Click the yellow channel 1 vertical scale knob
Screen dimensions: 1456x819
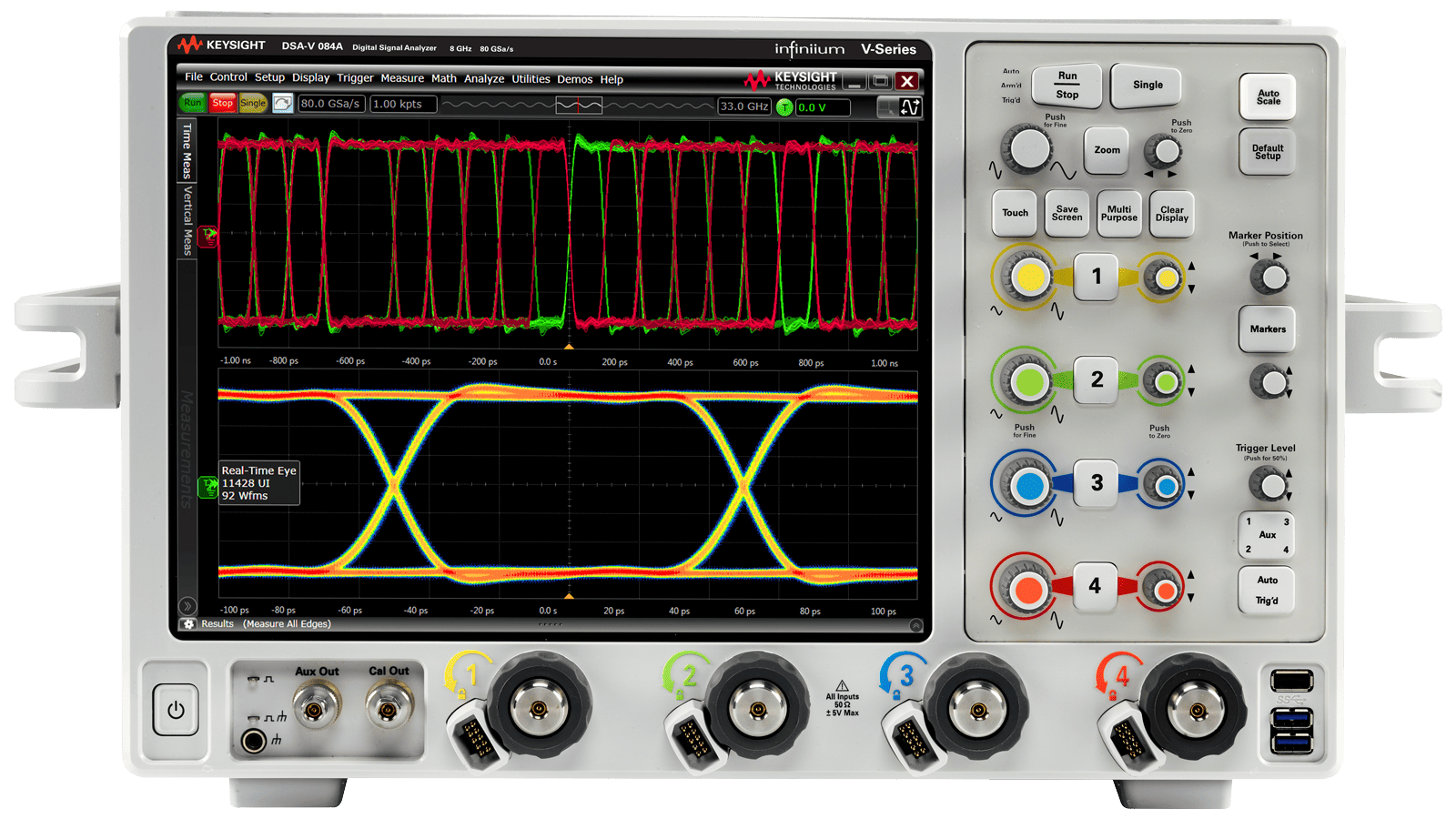click(x=1029, y=278)
